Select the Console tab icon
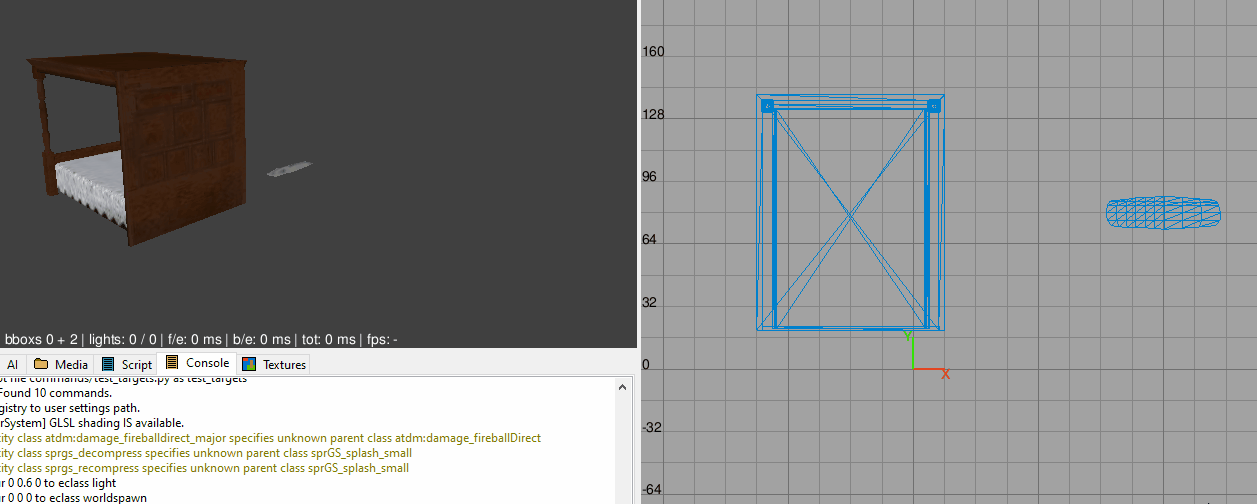Image resolution: width=1257 pixels, height=504 pixels. point(173,363)
